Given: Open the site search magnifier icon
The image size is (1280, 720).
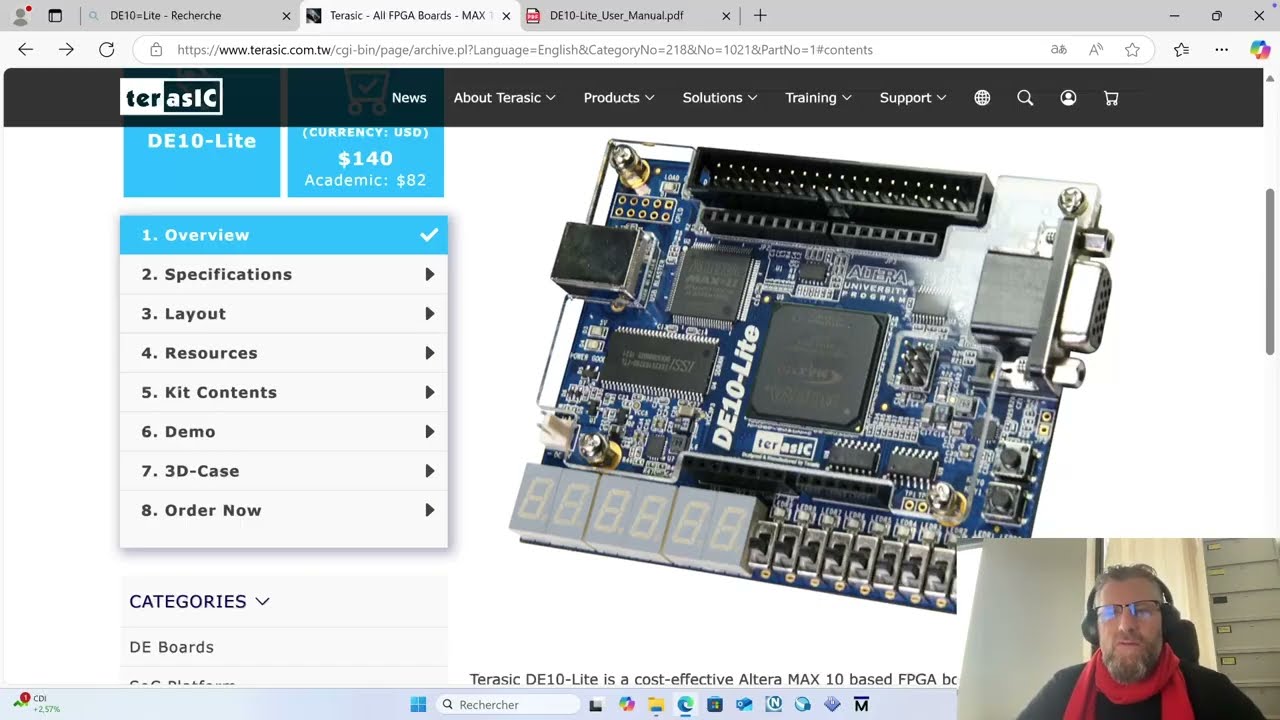Looking at the screenshot, I should (x=1025, y=98).
